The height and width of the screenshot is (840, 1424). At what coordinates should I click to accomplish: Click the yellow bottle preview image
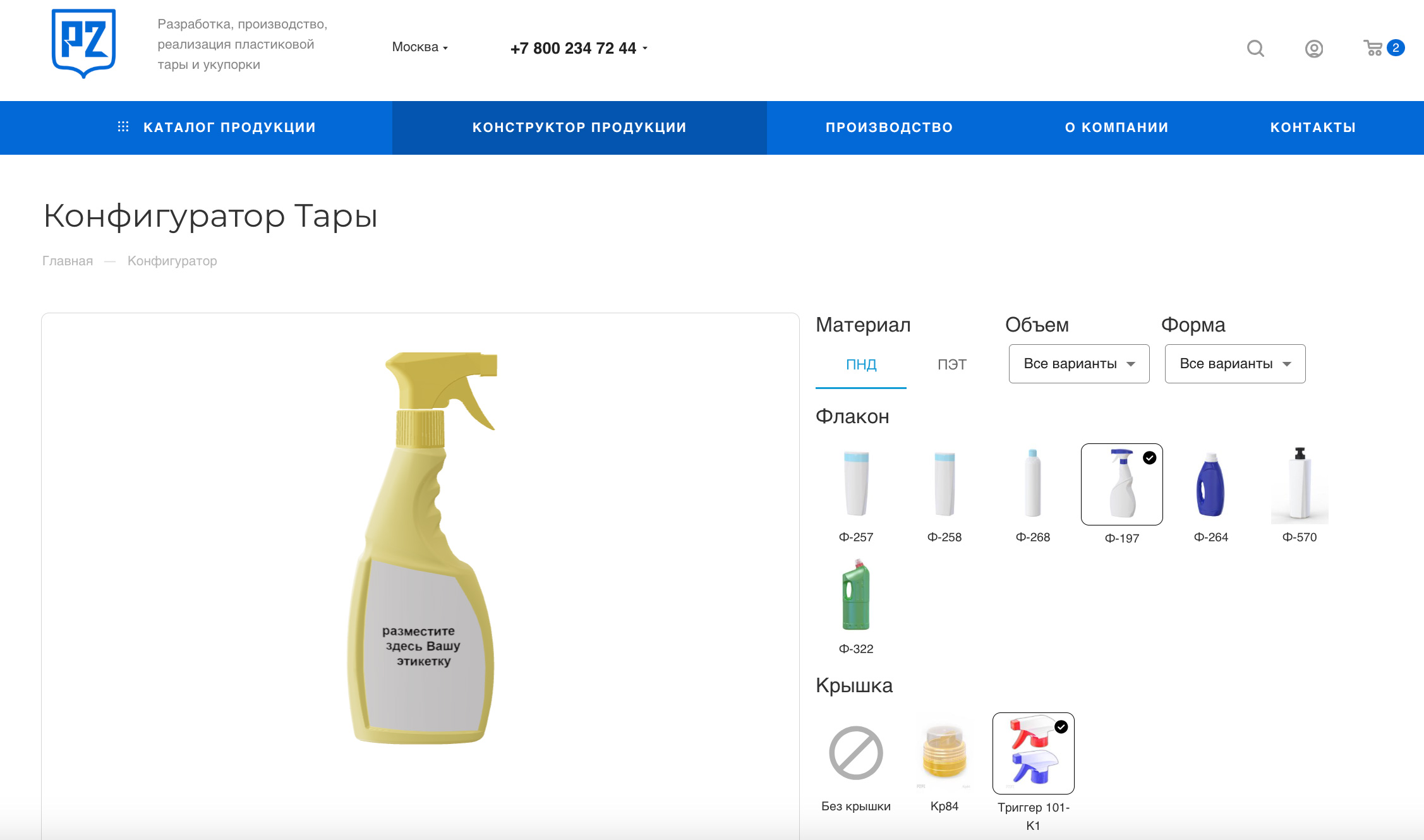pyautogui.click(x=422, y=548)
